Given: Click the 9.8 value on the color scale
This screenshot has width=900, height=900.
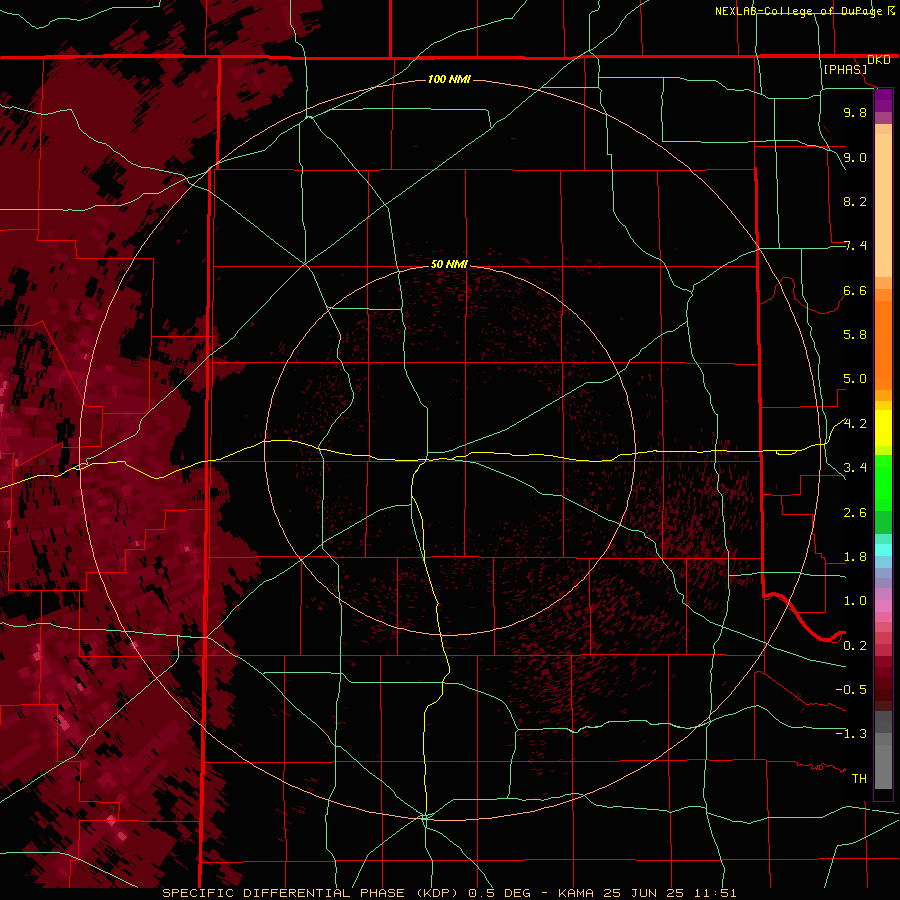Looking at the screenshot, I should pyautogui.click(x=855, y=112).
